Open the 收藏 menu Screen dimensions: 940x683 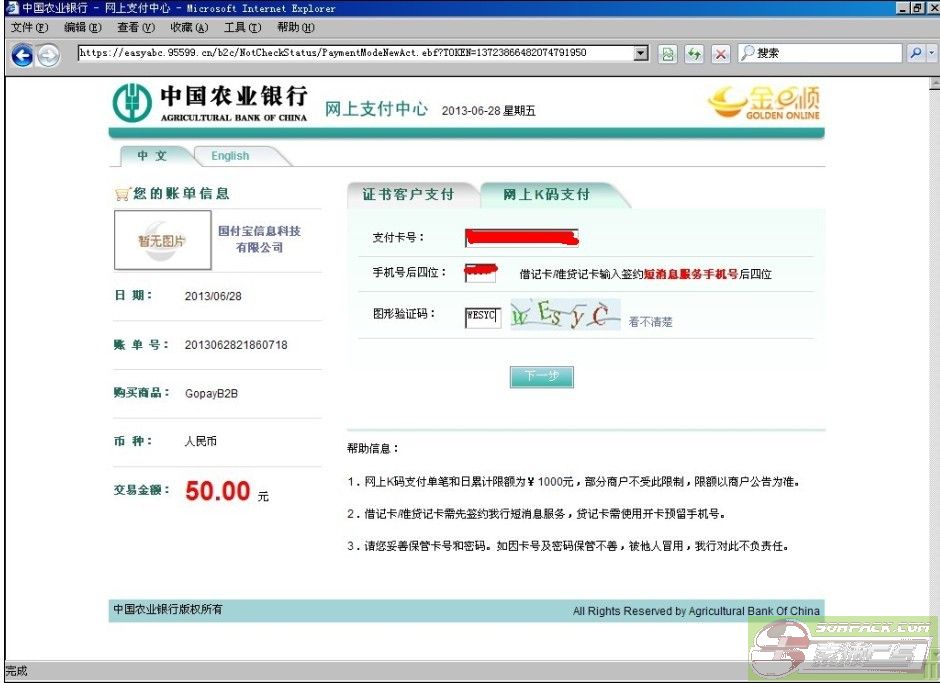tap(189, 28)
